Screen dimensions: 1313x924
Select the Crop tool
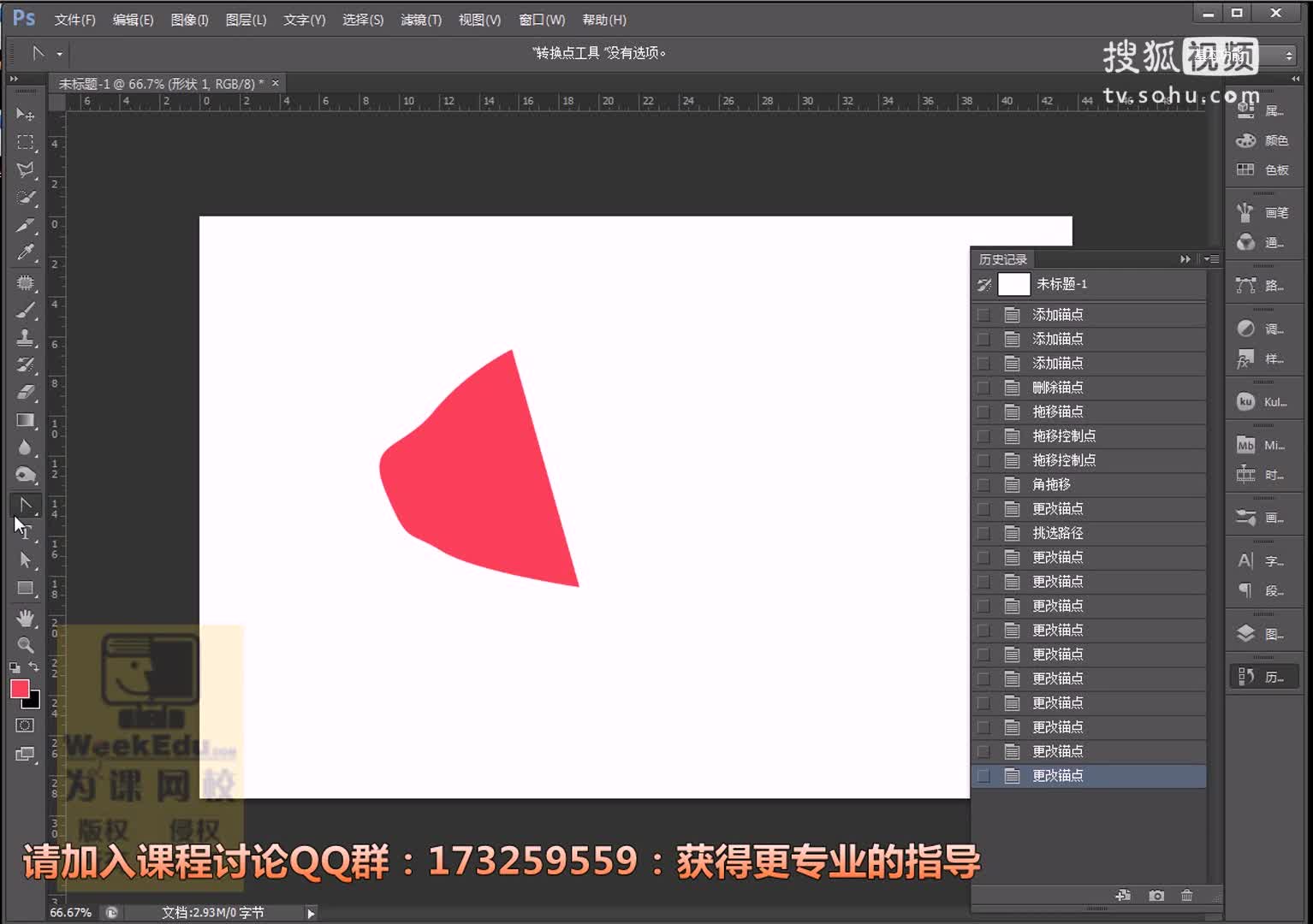pos(26,226)
